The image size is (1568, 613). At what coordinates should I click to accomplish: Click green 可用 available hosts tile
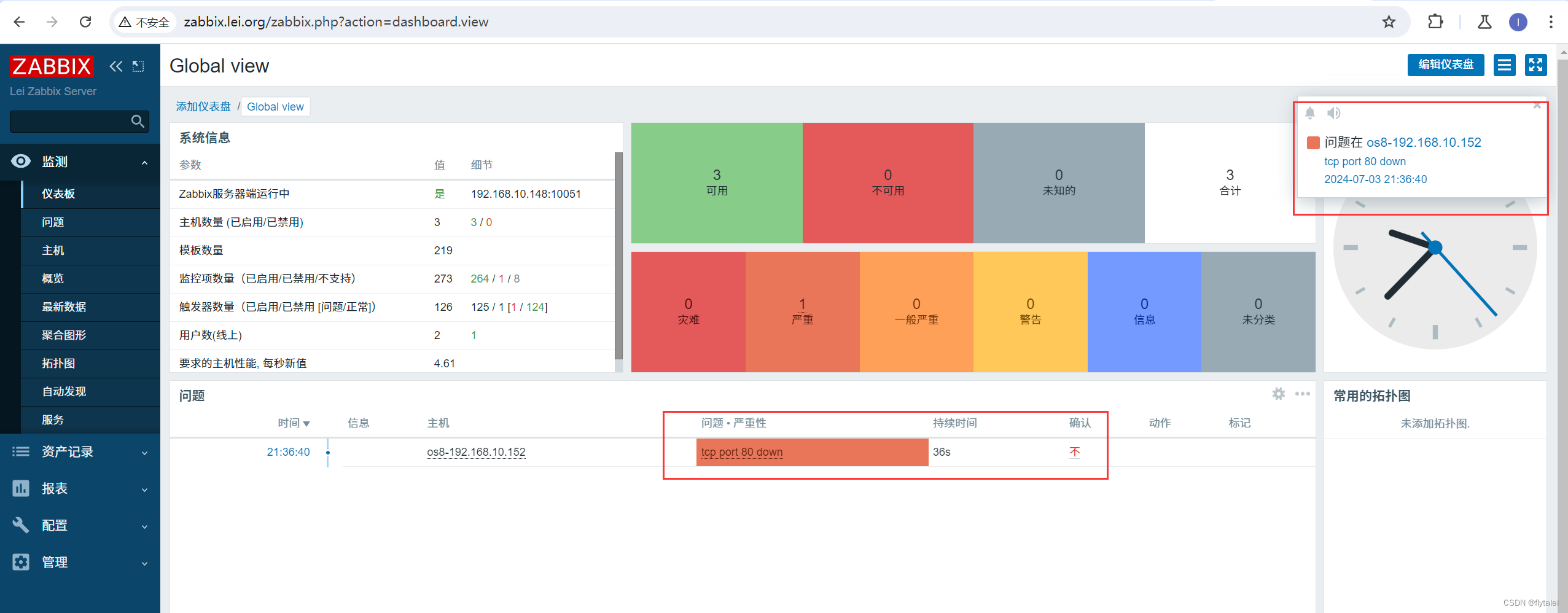click(717, 183)
